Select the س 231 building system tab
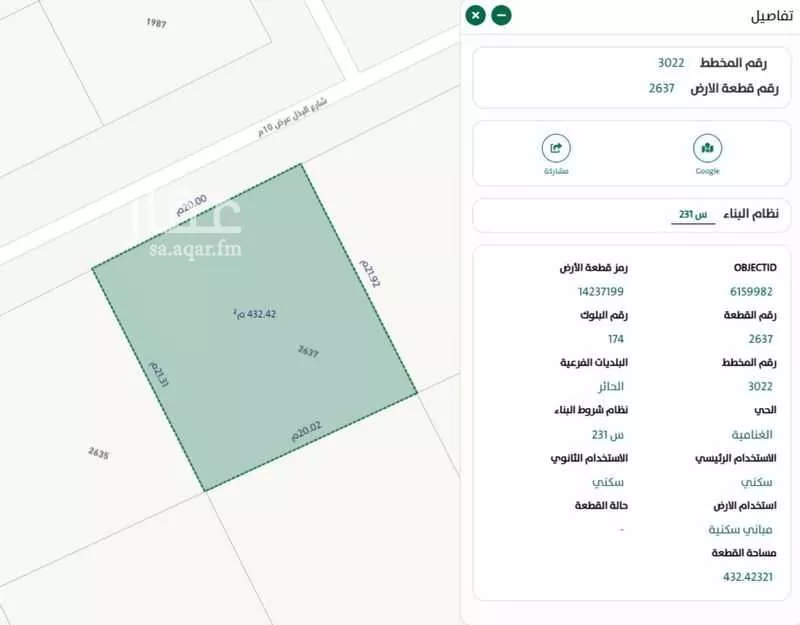The image size is (800, 625). pos(693,214)
